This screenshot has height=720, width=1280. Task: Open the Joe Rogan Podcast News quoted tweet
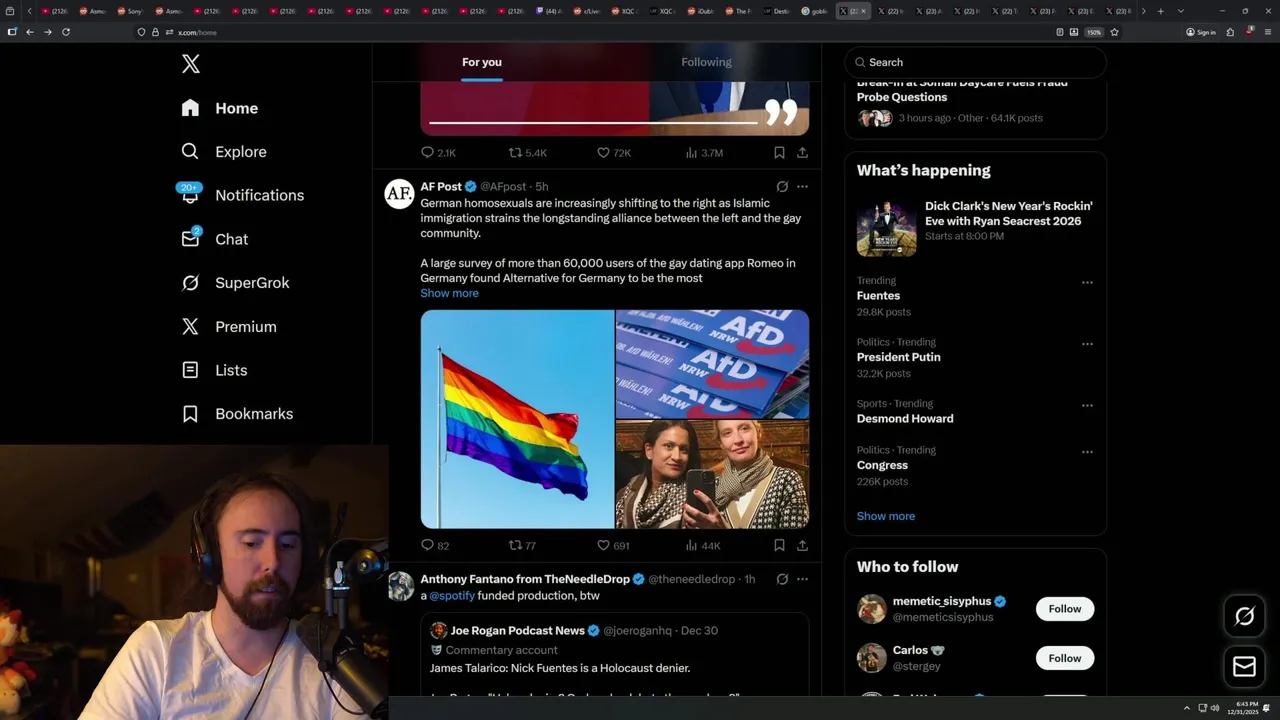(615, 655)
